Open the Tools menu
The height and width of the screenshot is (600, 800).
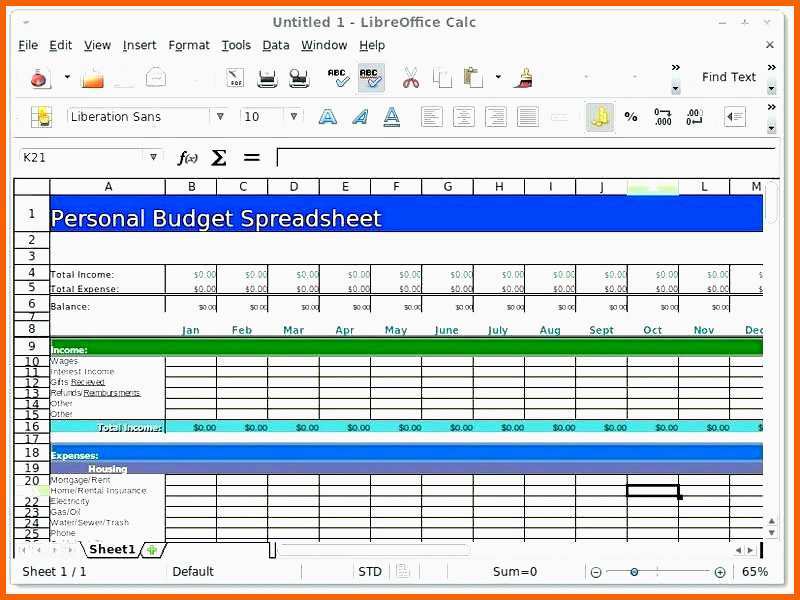point(236,45)
